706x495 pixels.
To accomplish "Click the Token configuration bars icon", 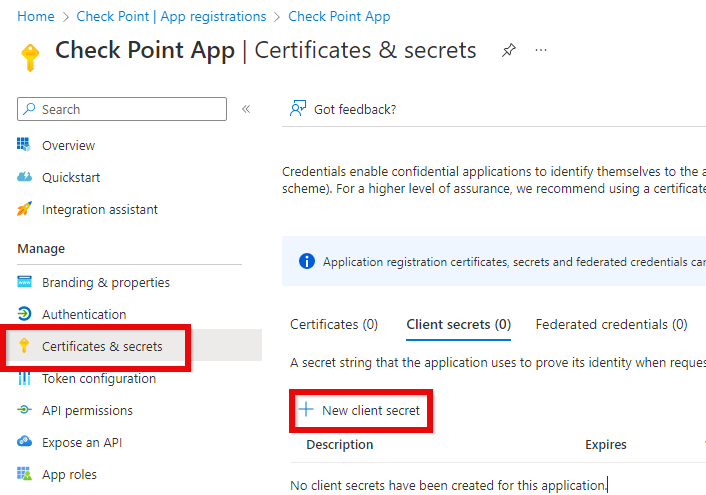I will pos(24,378).
